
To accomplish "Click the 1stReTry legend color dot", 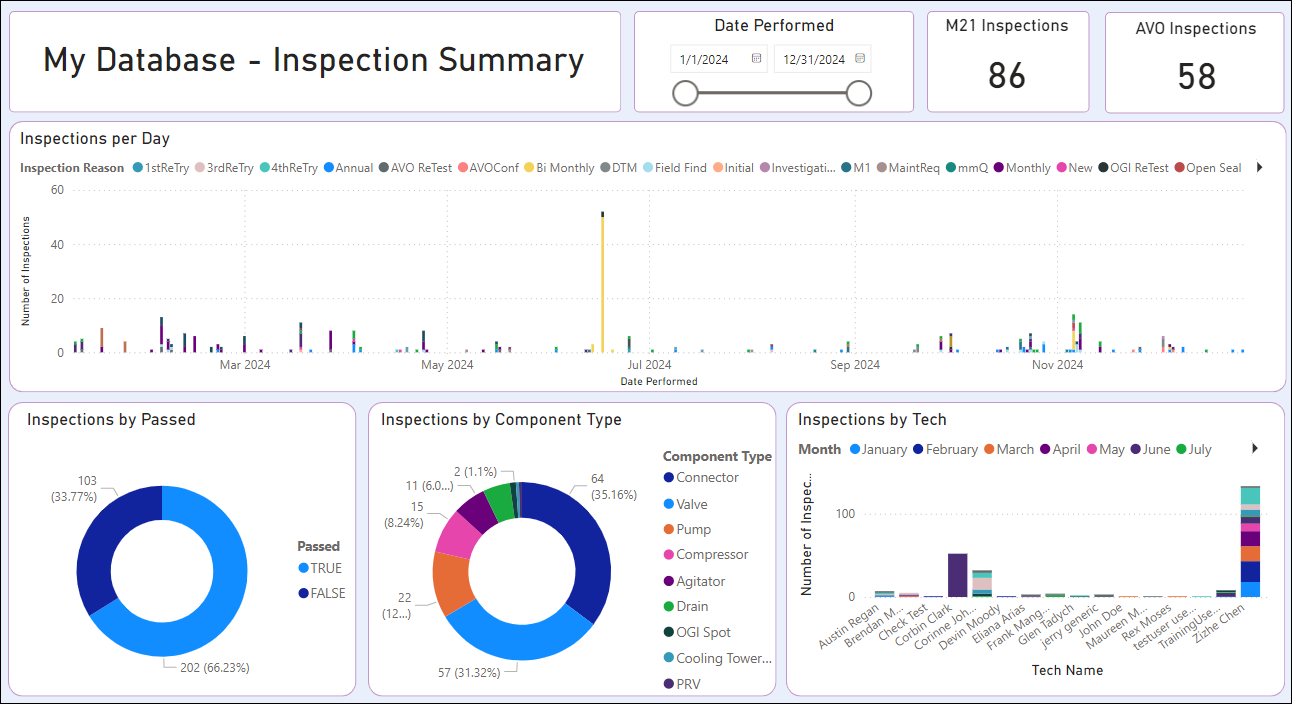I will click(137, 168).
